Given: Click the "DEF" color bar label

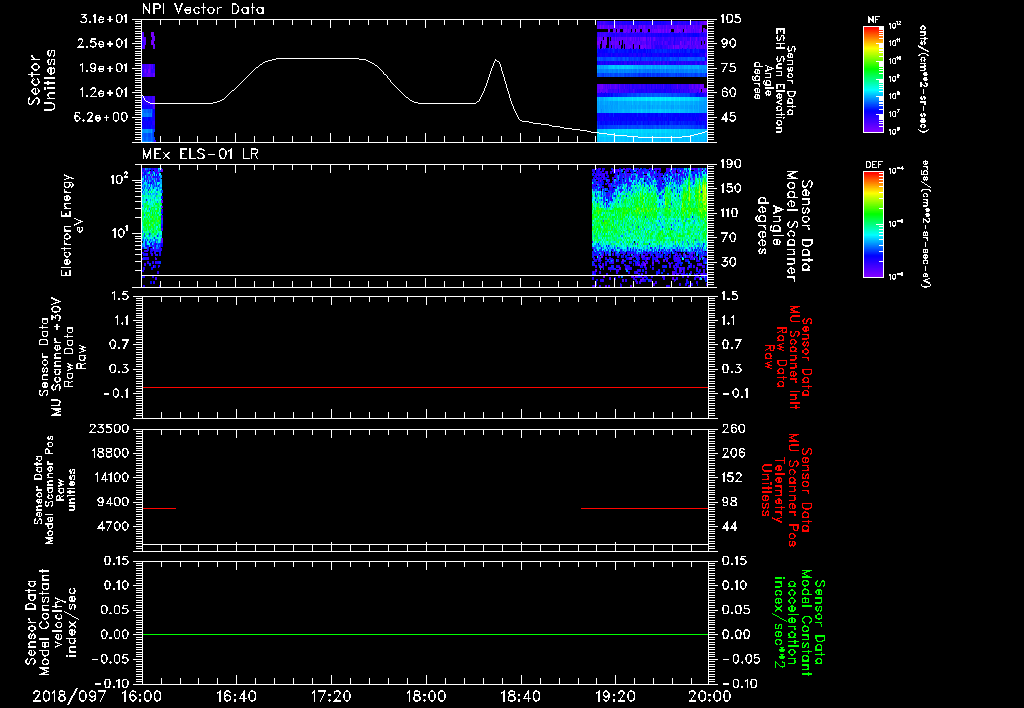Looking at the screenshot, I should (873, 165).
